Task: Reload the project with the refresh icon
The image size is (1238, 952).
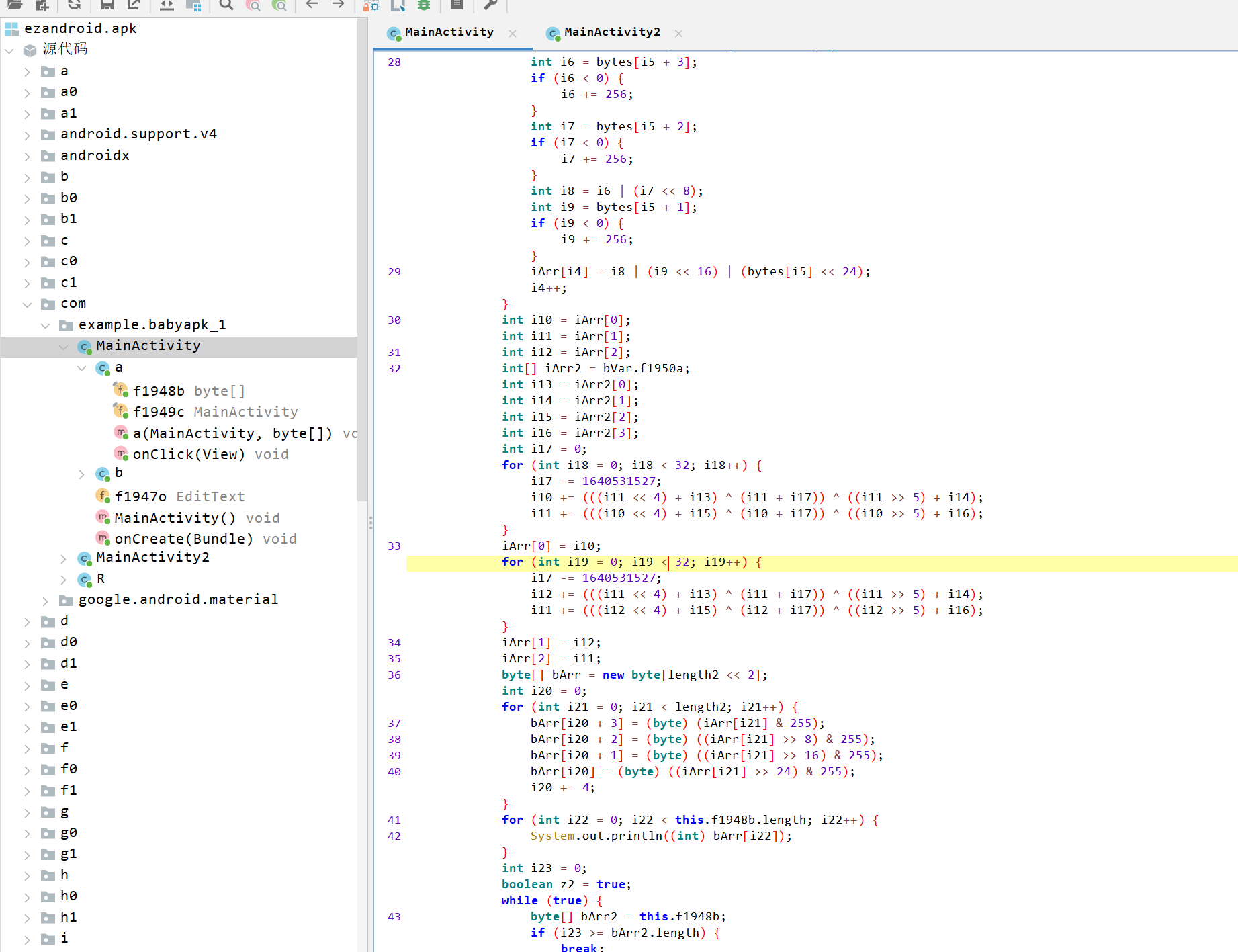Action: click(x=74, y=5)
